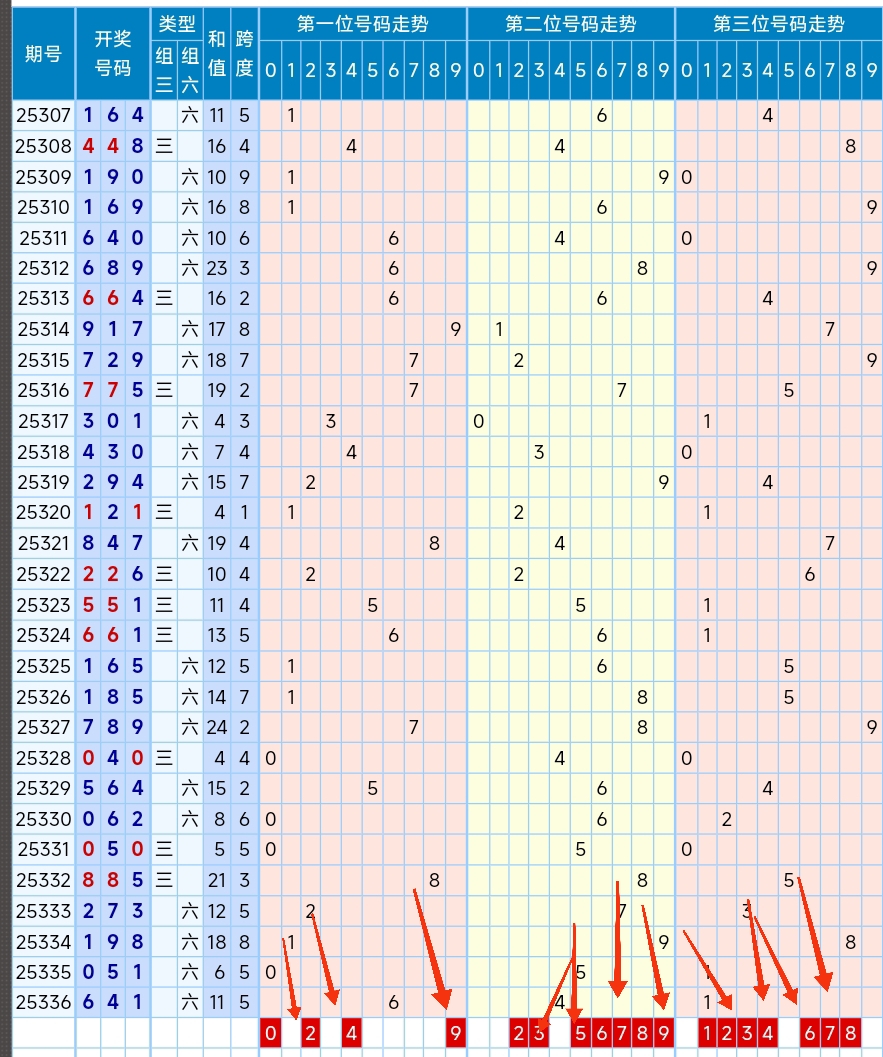The image size is (883, 1057).
Task: Click first-position trend digit 8 in row 25321
Action: click(434, 543)
